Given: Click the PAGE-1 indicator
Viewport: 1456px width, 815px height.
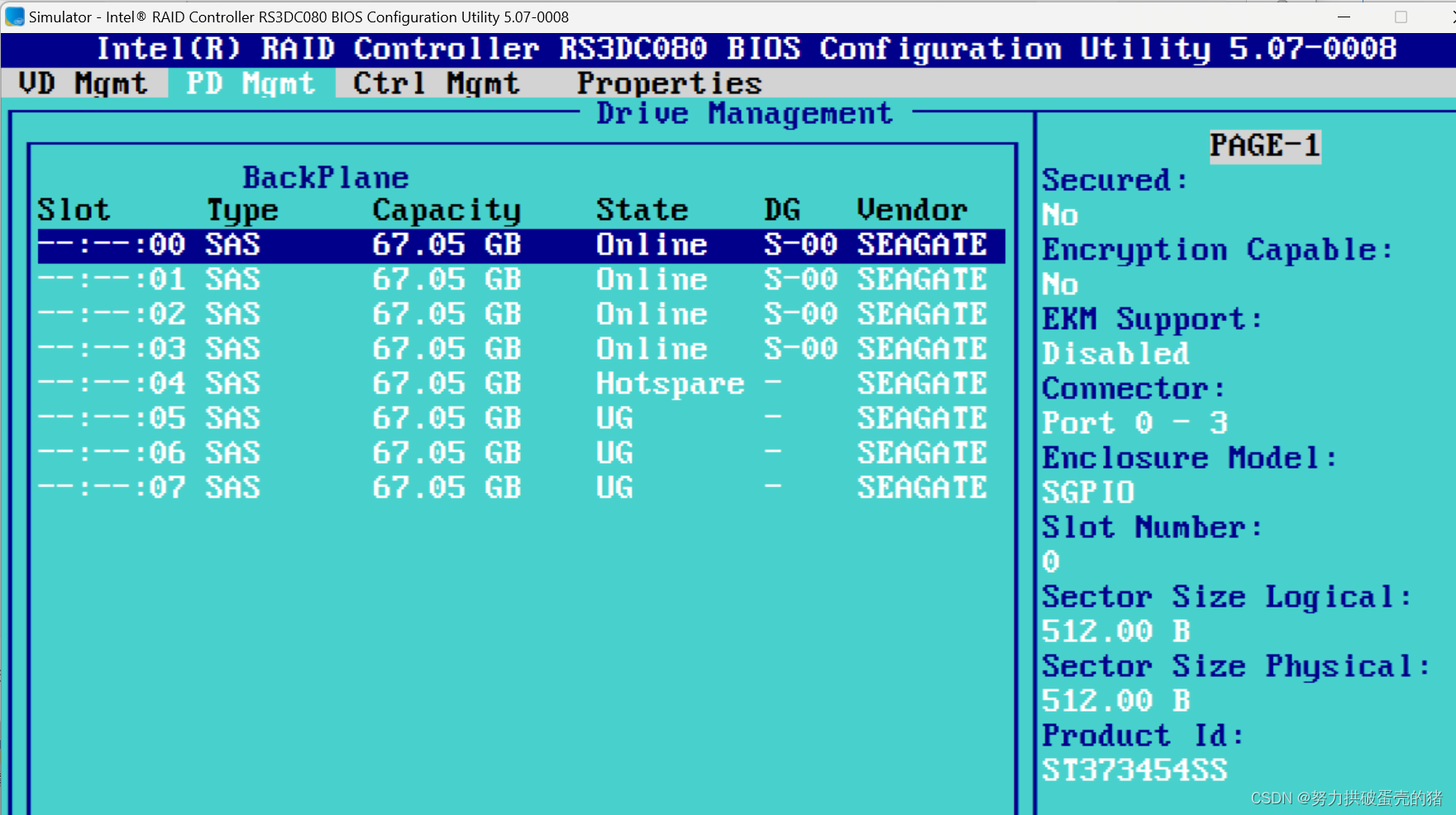Looking at the screenshot, I should click(x=1265, y=146).
